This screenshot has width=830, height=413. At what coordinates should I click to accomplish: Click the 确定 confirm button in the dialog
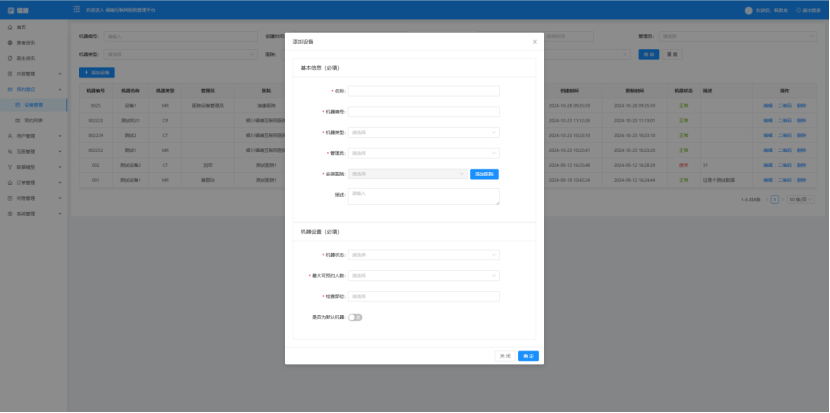coord(529,355)
